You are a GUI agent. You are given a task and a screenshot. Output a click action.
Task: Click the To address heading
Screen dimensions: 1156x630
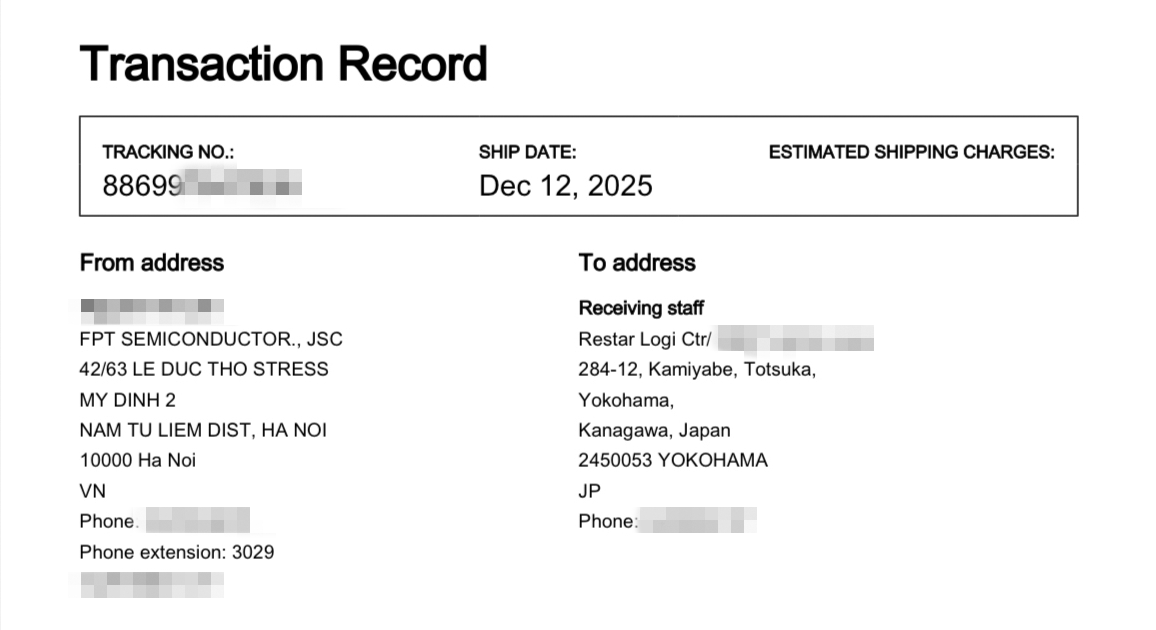(636, 263)
